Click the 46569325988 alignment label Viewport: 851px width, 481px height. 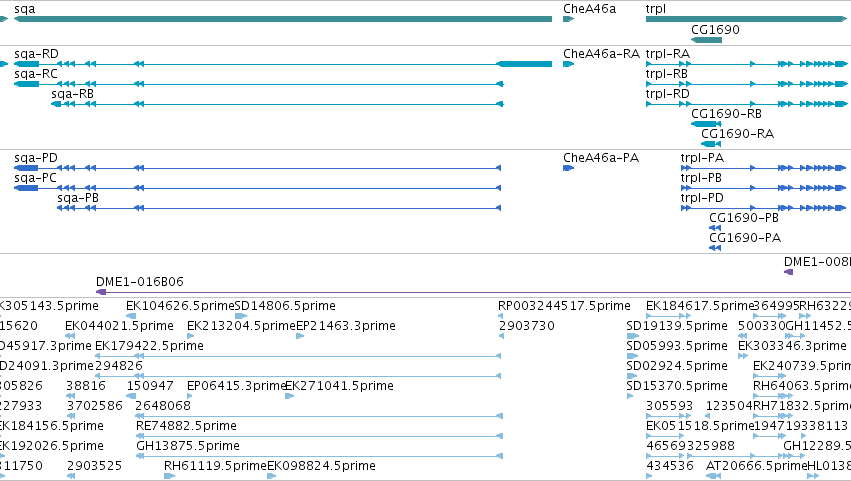(x=690, y=446)
